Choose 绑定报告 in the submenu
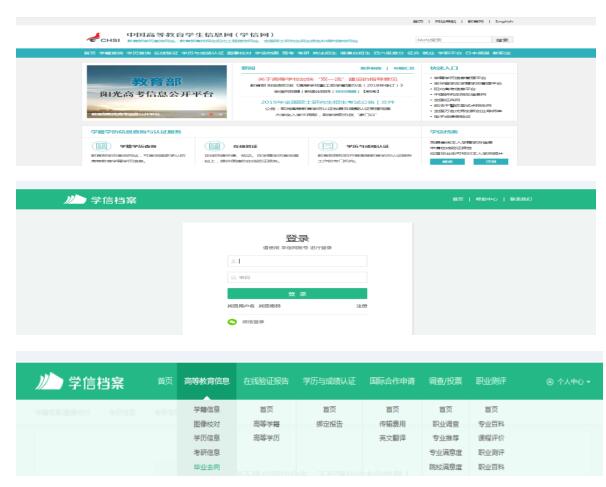The height and width of the screenshot is (487, 606). coord(329,424)
